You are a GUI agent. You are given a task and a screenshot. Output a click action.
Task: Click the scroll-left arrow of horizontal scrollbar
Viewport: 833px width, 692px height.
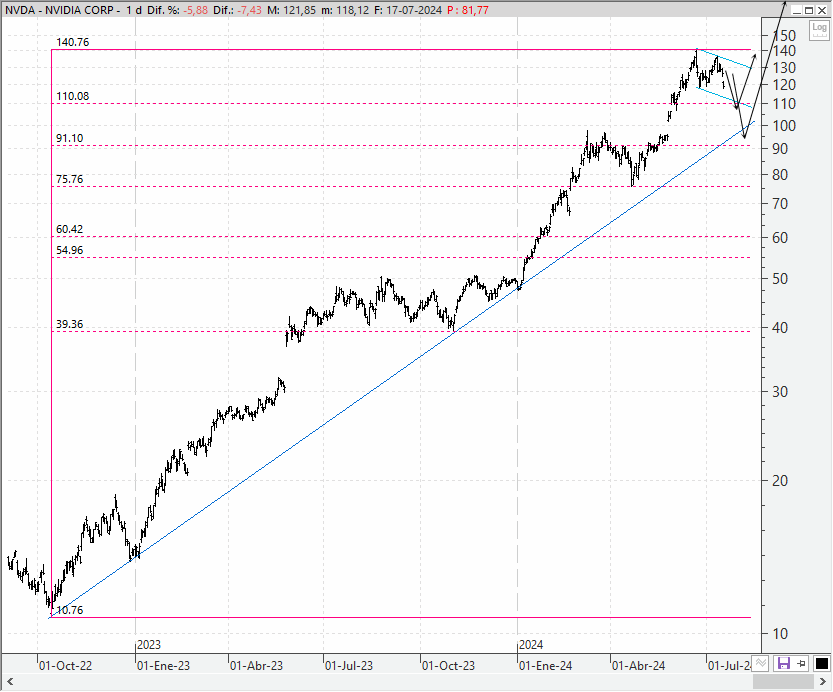10,681
